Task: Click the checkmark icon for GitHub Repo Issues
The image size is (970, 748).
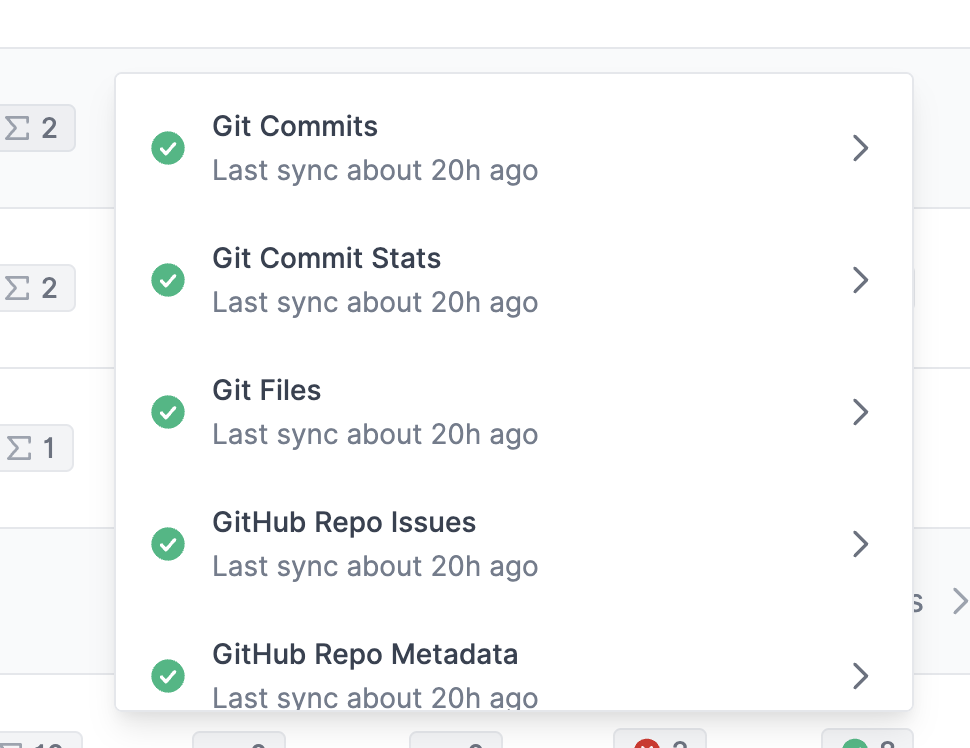Action: click(x=167, y=544)
